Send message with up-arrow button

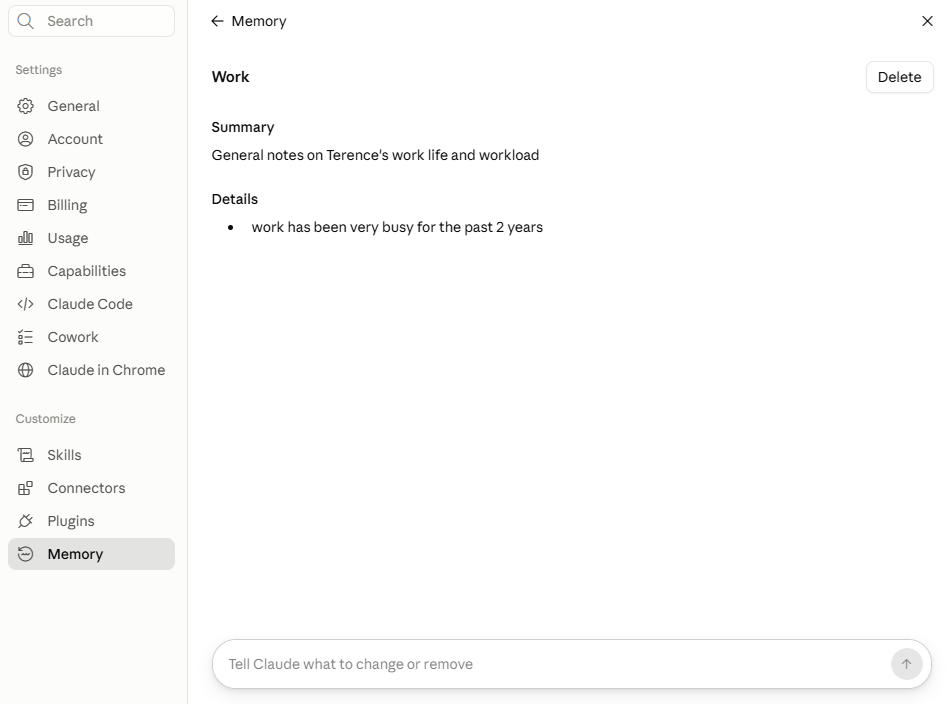pos(906,664)
